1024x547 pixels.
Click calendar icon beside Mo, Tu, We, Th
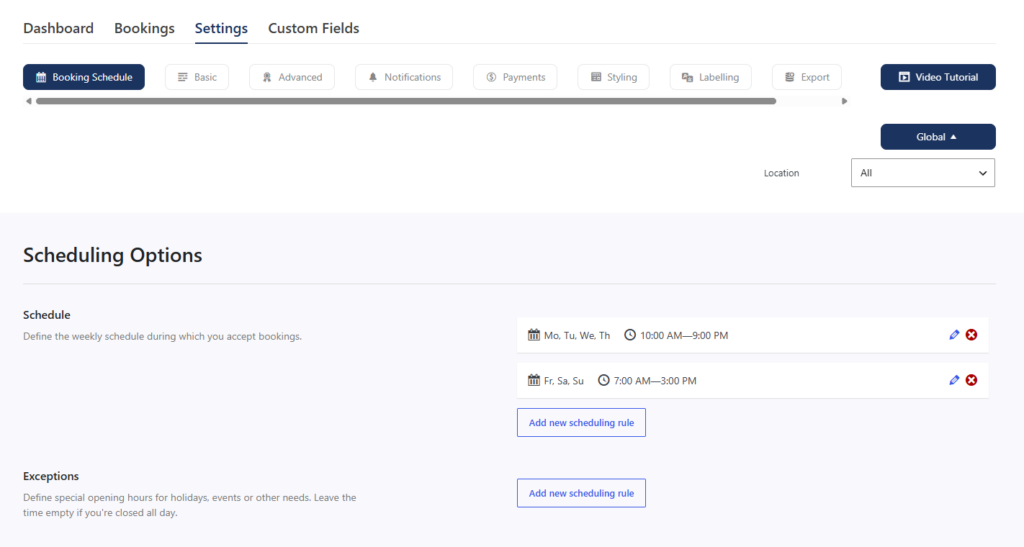click(x=534, y=335)
